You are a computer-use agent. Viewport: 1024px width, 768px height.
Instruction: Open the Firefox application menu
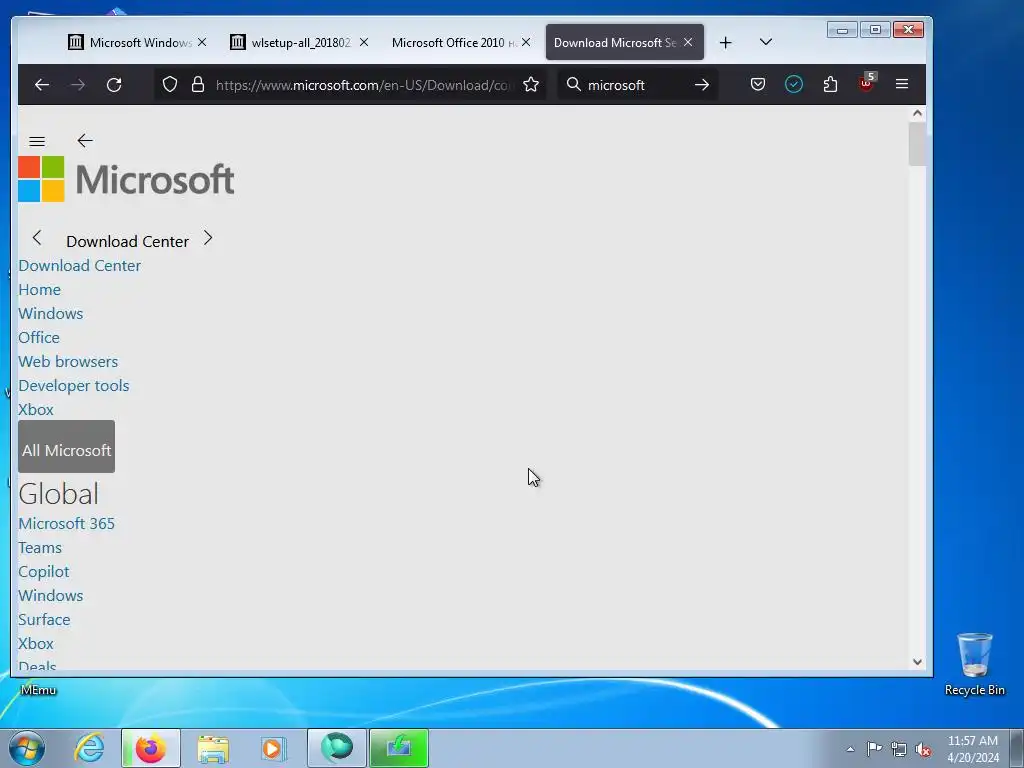[x=902, y=84]
